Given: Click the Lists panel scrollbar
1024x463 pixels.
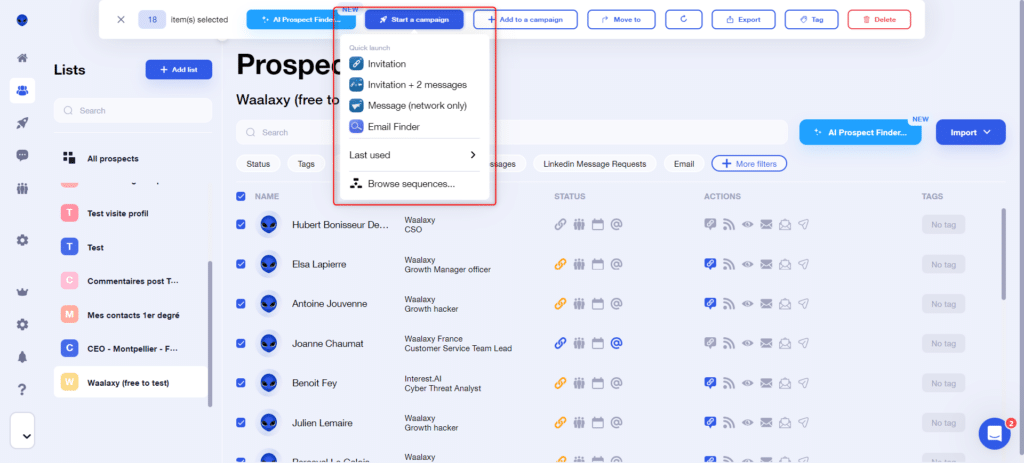Looking at the screenshot, I should pos(210,333).
